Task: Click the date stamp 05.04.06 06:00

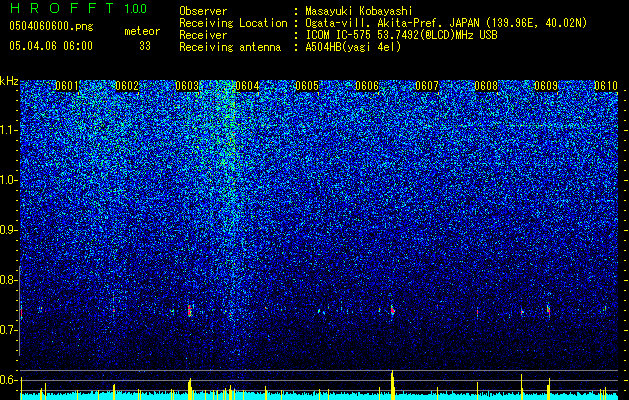Action: (51, 46)
